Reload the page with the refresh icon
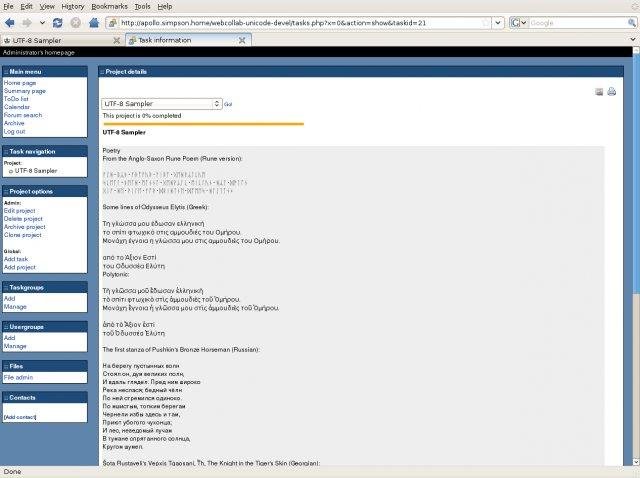 click(x=58, y=23)
